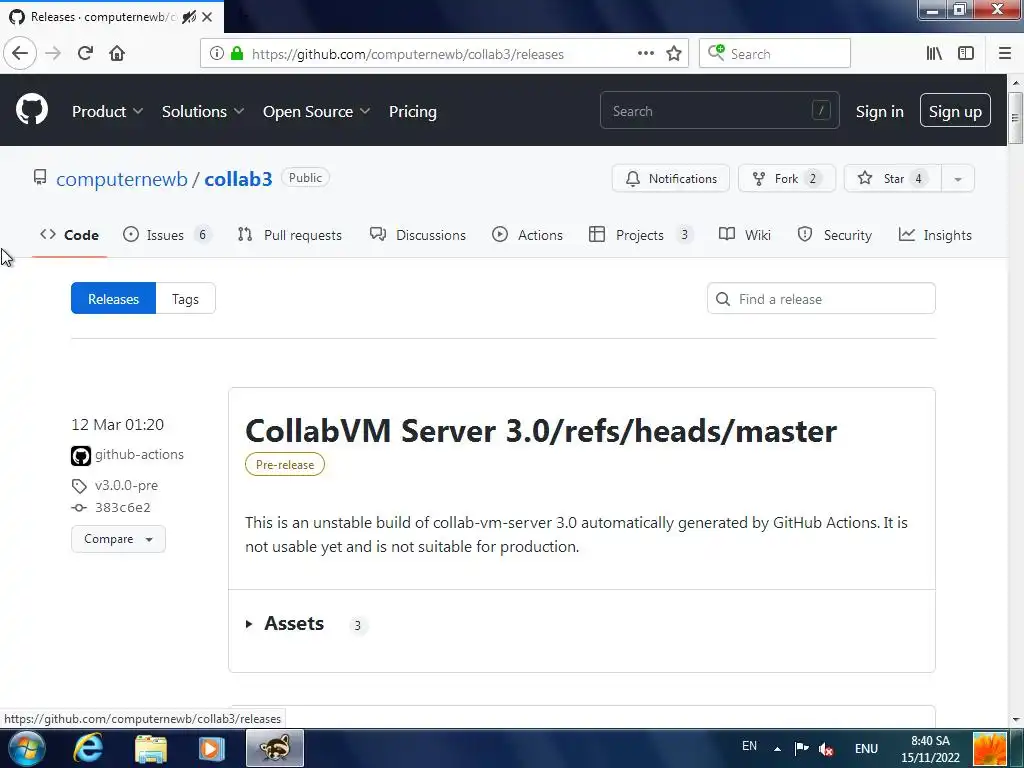Open the Windows Start button
The height and width of the screenshot is (768, 1024).
tap(26, 748)
